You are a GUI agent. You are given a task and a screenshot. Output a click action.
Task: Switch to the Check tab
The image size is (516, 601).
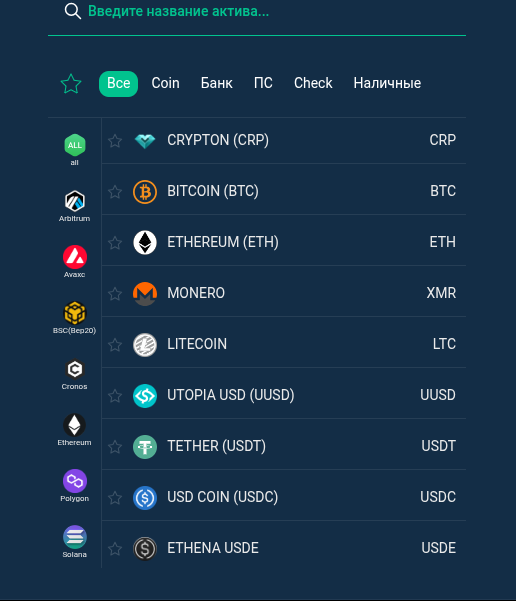(313, 83)
